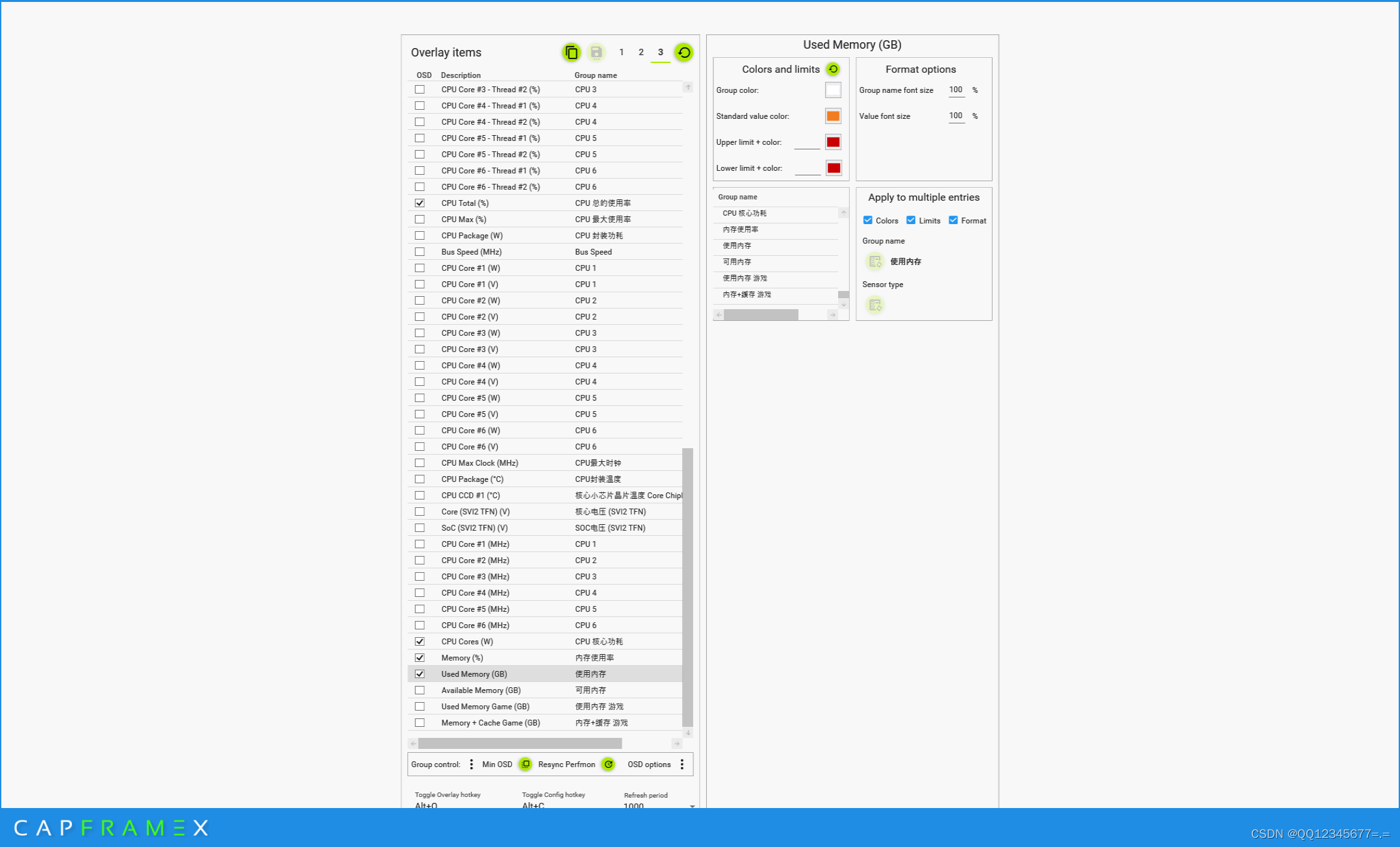
Task: Reset Colors and limits settings
Action: [x=833, y=69]
